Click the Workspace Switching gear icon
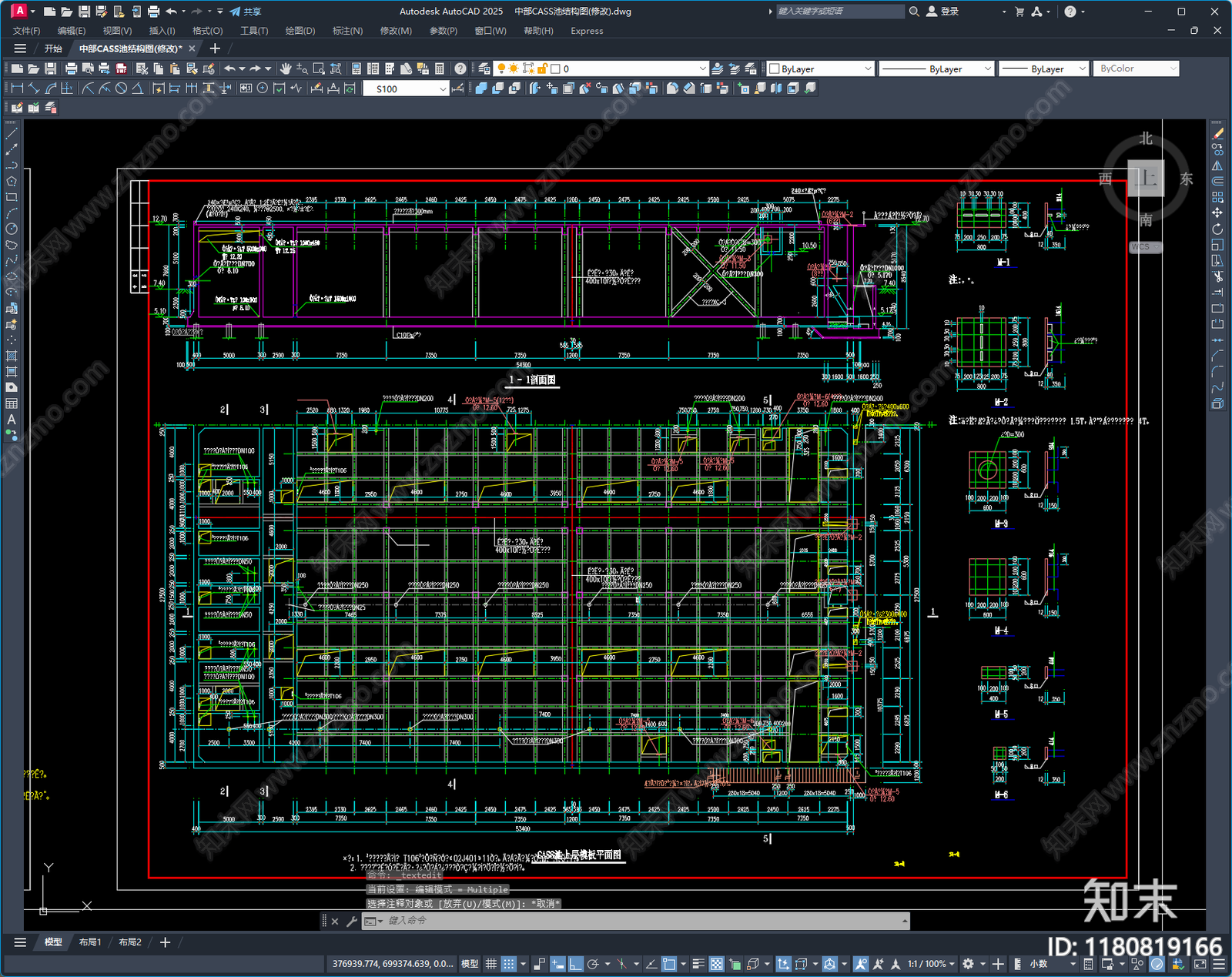 coord(969,964)
